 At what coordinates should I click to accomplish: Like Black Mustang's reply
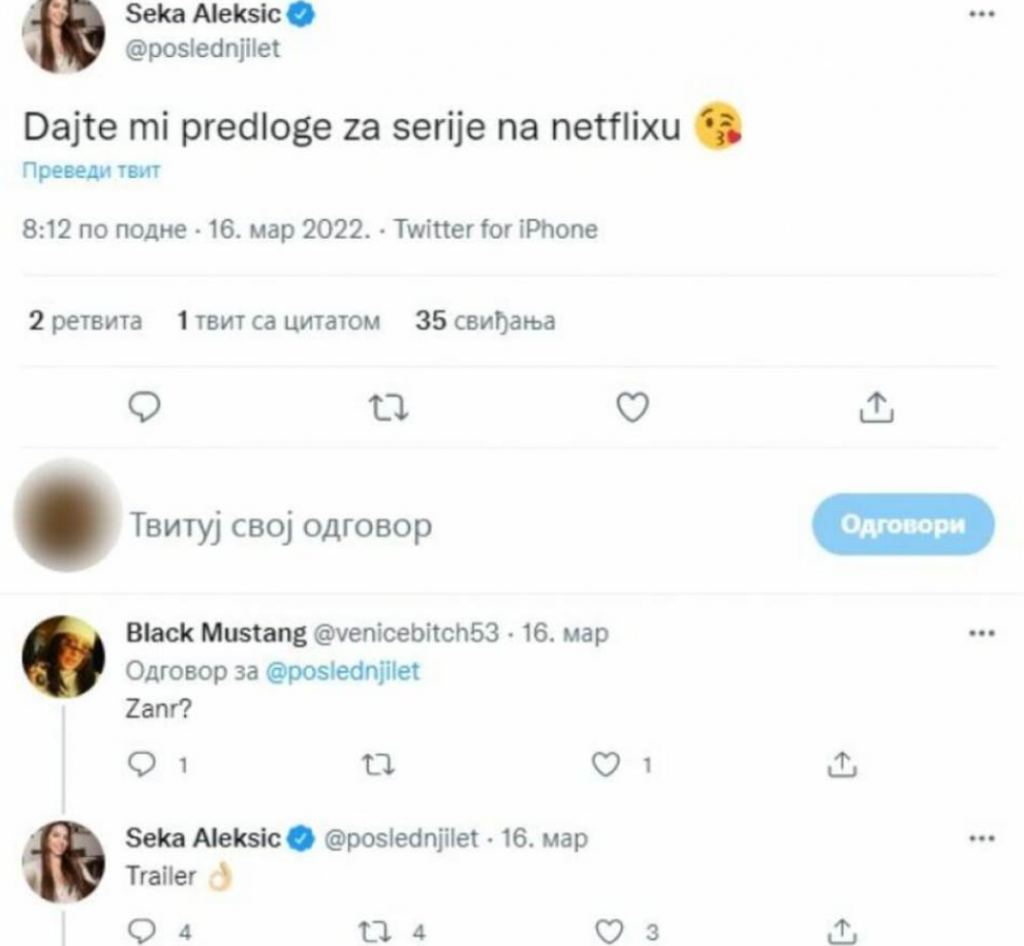pos(604,765)
